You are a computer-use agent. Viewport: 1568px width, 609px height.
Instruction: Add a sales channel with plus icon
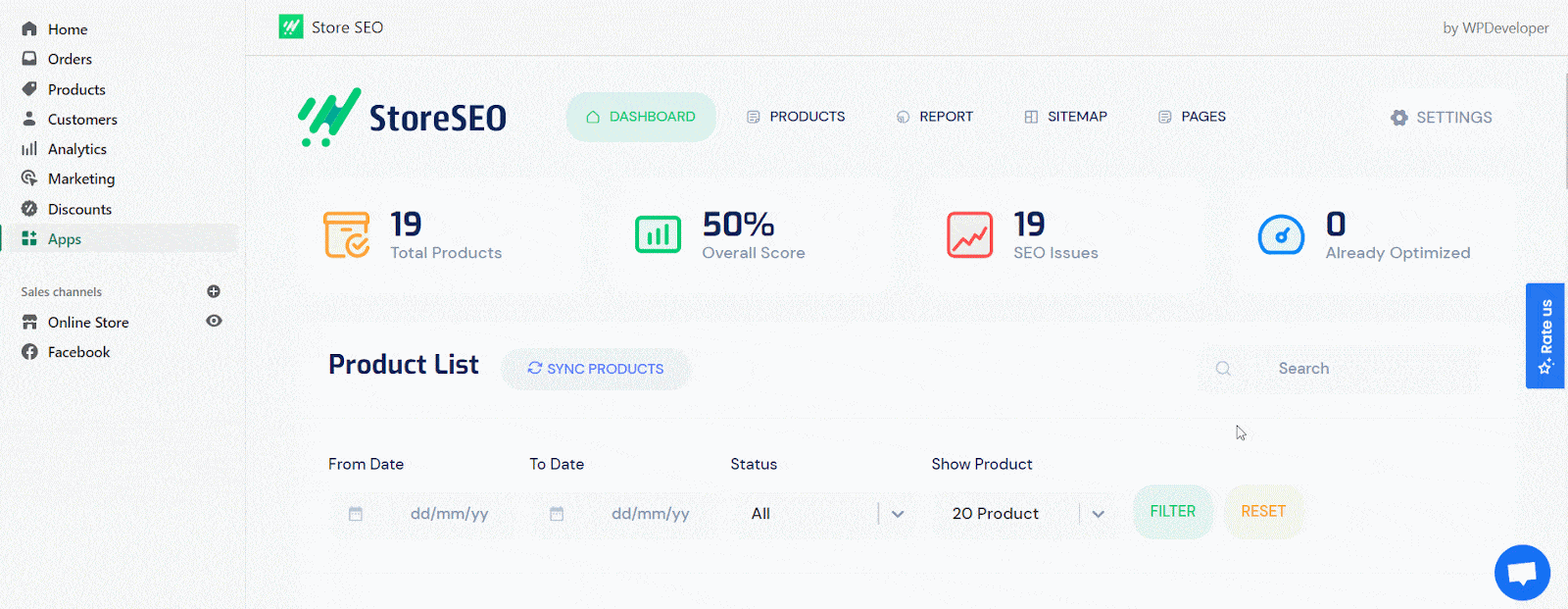(214, 291)
